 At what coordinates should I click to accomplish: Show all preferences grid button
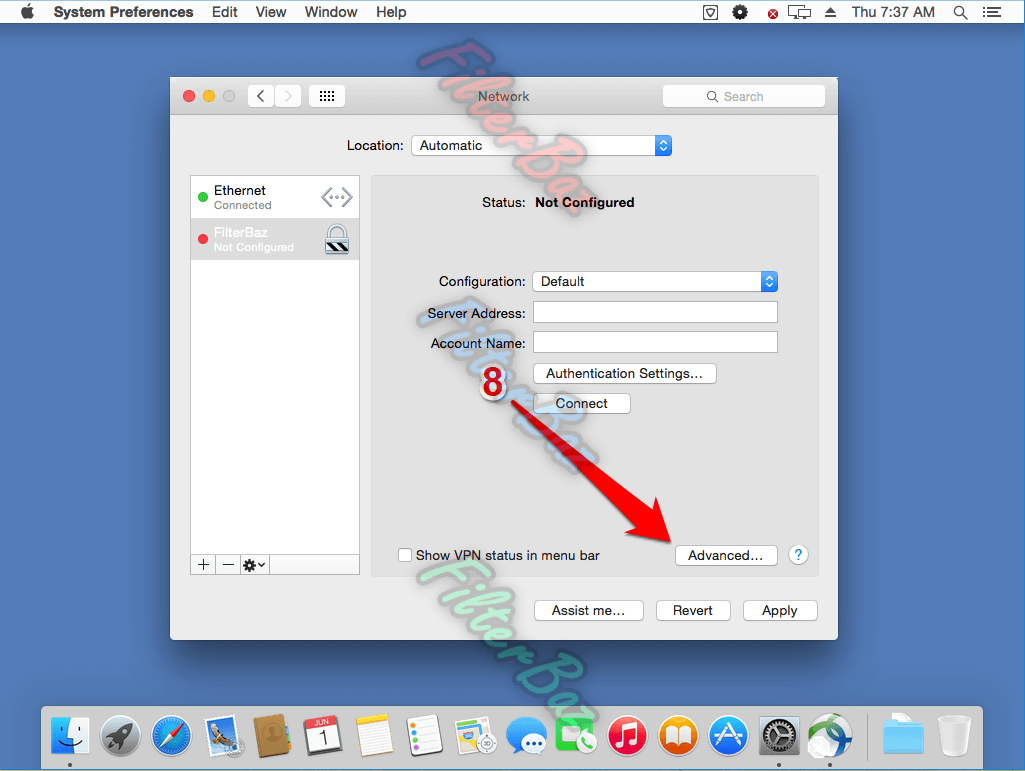click(327, 96)
